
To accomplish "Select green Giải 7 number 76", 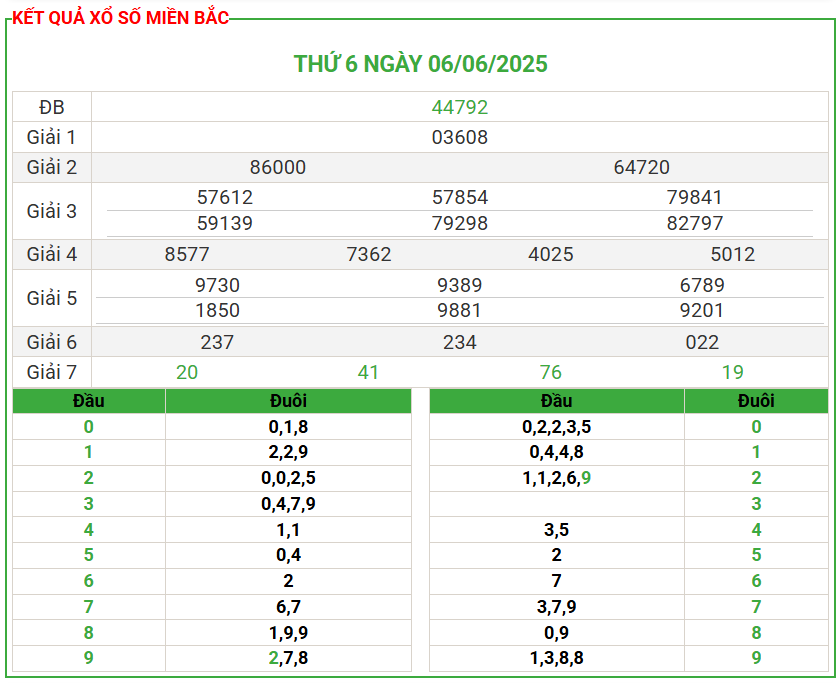I will pyautogui.click(x=551, y=372).
